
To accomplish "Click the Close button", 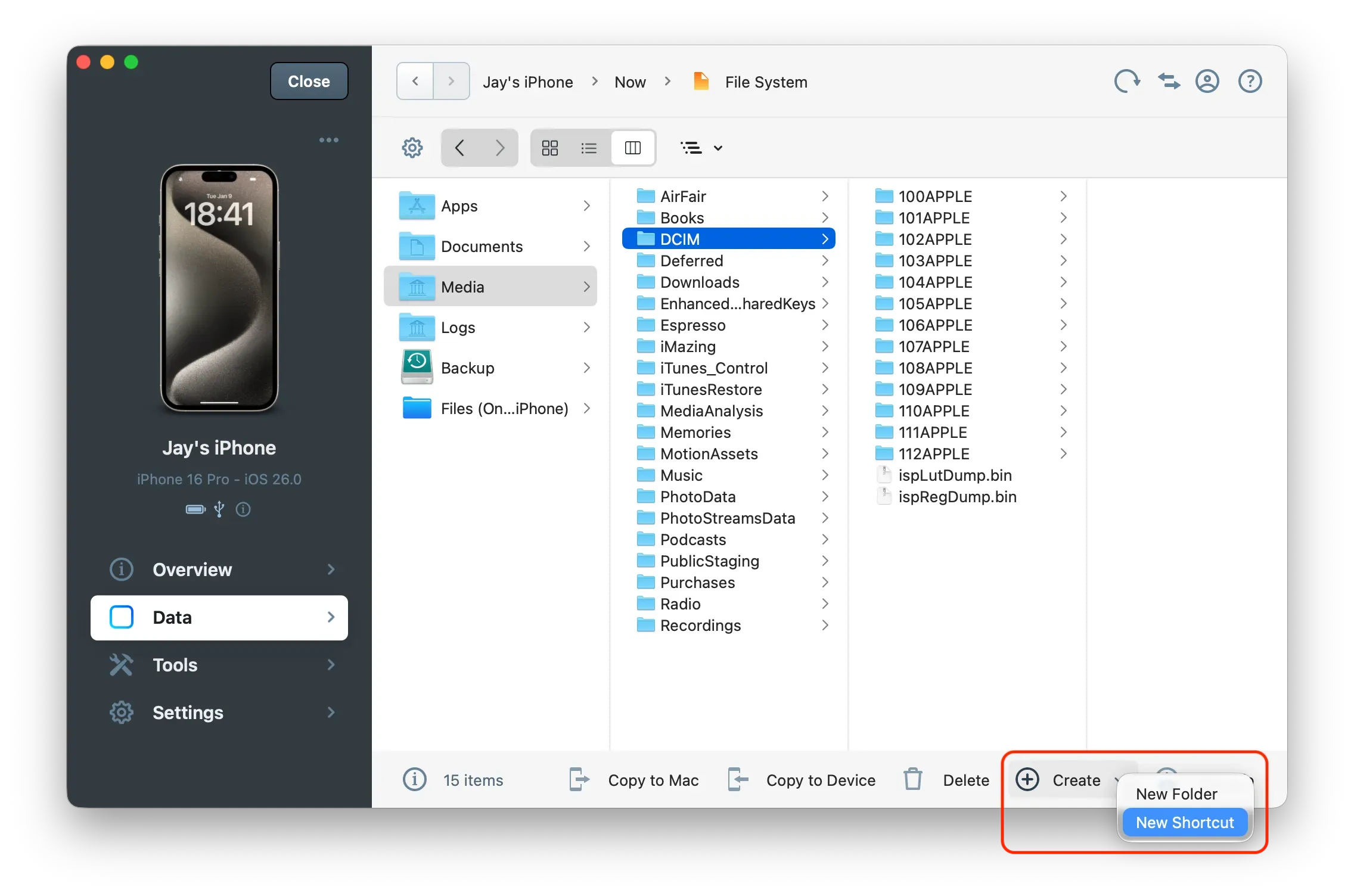I will point(308,81).
